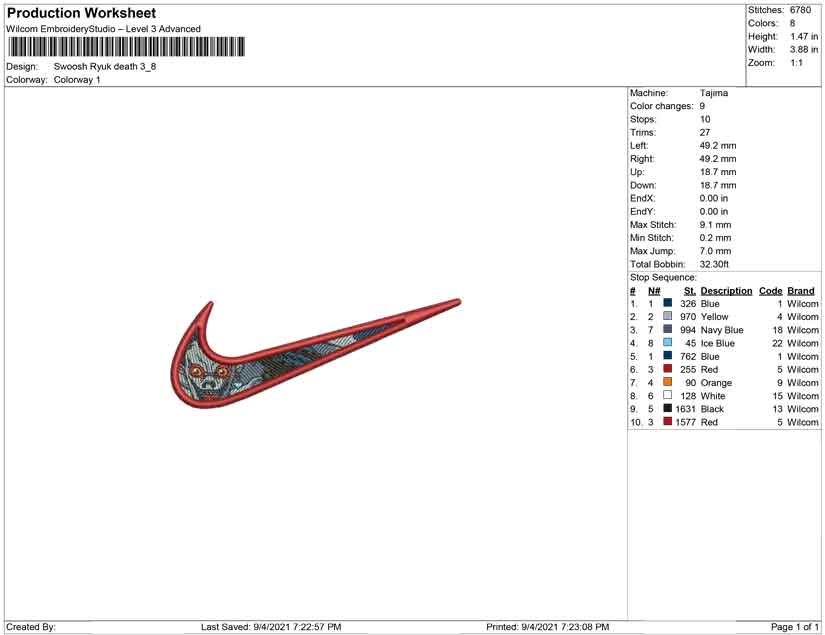The image size is (825, 635).
Task: Click the 'Last Saved: 9/4/2021 7:22:57 PM' text
Action: coord(271,627)
